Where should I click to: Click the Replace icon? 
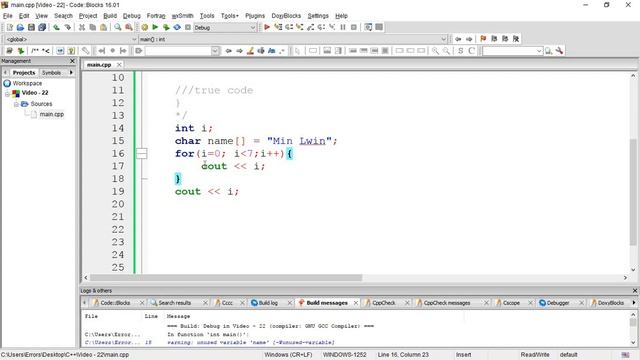coord(129,27)
